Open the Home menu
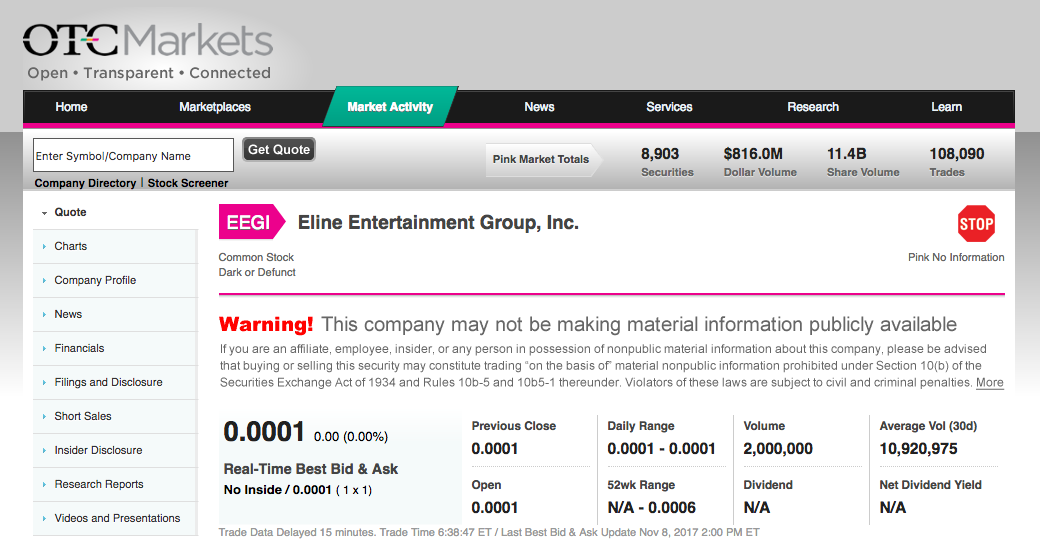 (71, 107)
